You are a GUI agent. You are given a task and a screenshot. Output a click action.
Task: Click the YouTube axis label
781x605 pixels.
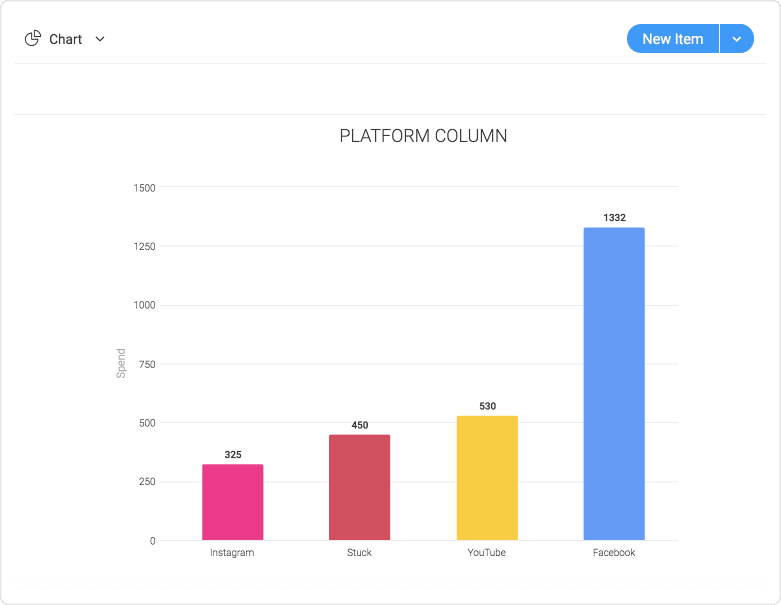pyautogui.click(x=487, y=552)
